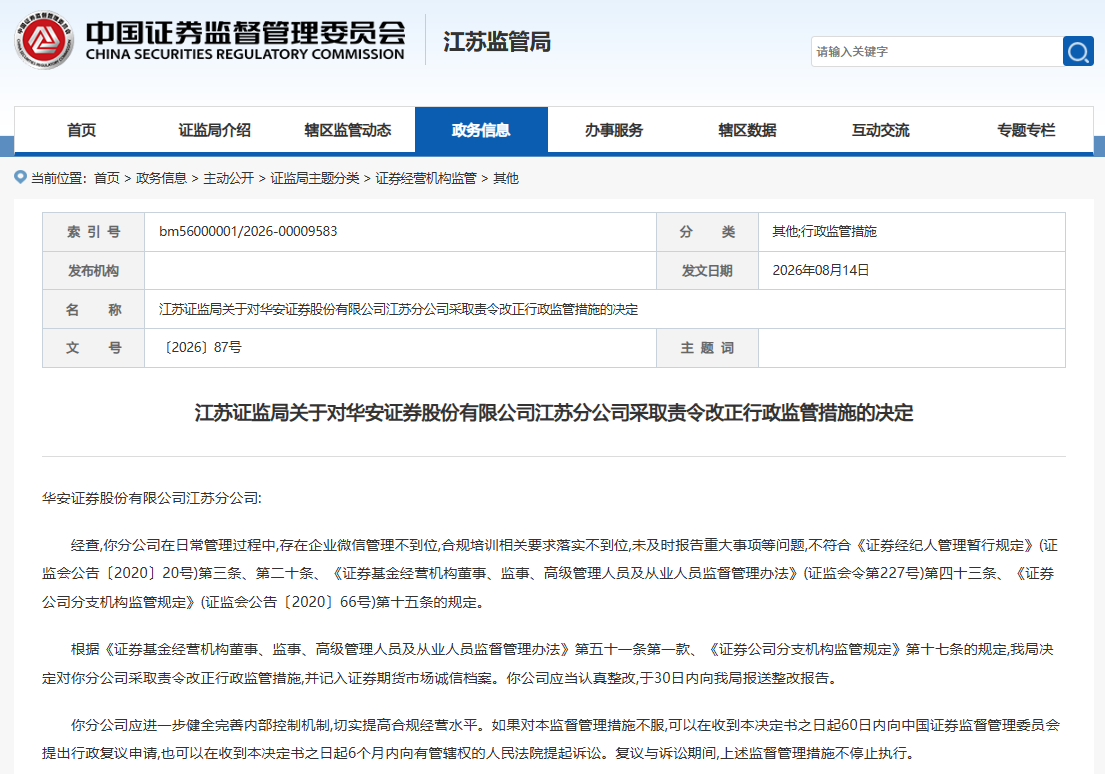The width and height of the screenshot is (1105, 774).
Task: Go to 其他 in the breadcrumb
Action: tap(505, 178)
